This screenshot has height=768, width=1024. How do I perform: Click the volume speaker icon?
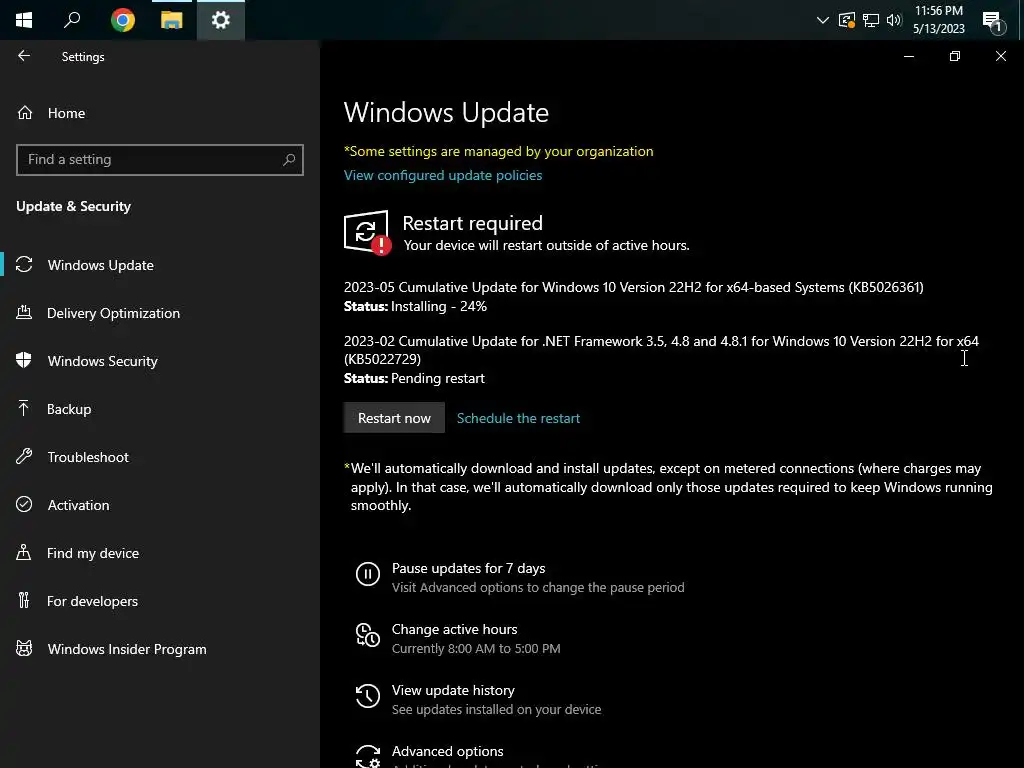click(894, 20)
